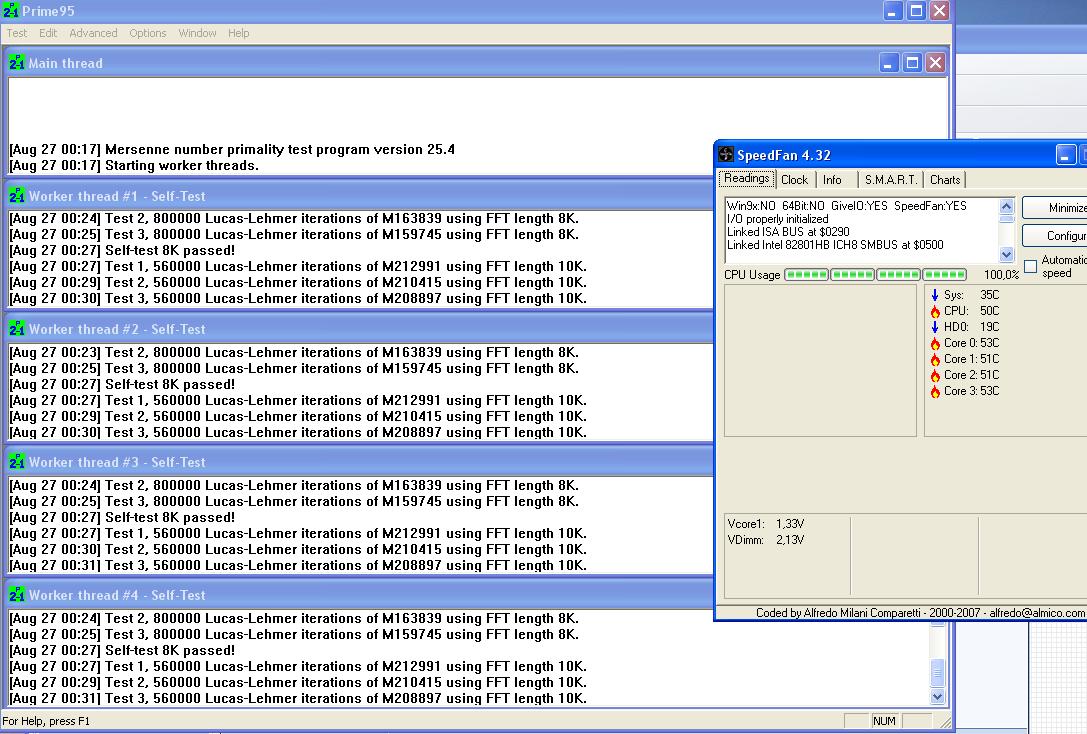The image size is (1087, 734).
Task: Click the SpeedFan log scroll-down arrow
Action: coord(1007,254)
